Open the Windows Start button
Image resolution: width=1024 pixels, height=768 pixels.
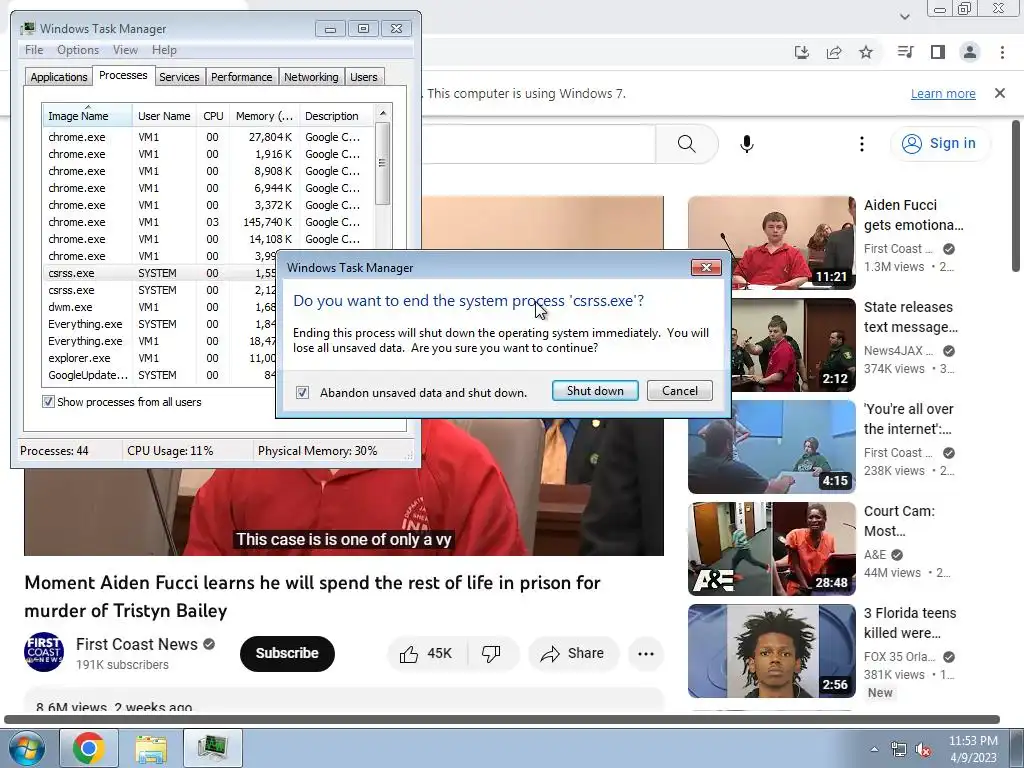(x=27, y=748)
